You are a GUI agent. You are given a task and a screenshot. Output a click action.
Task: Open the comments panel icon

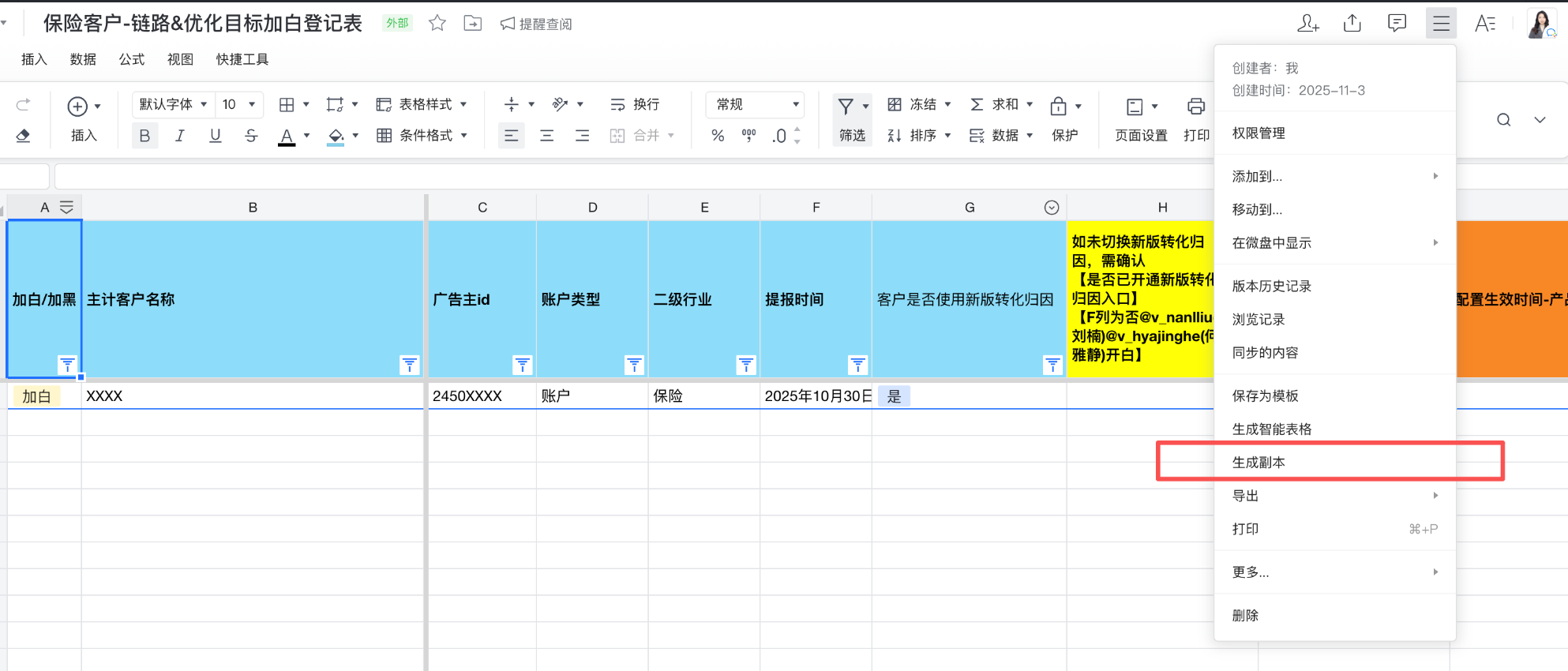(x=1397, y=24)
